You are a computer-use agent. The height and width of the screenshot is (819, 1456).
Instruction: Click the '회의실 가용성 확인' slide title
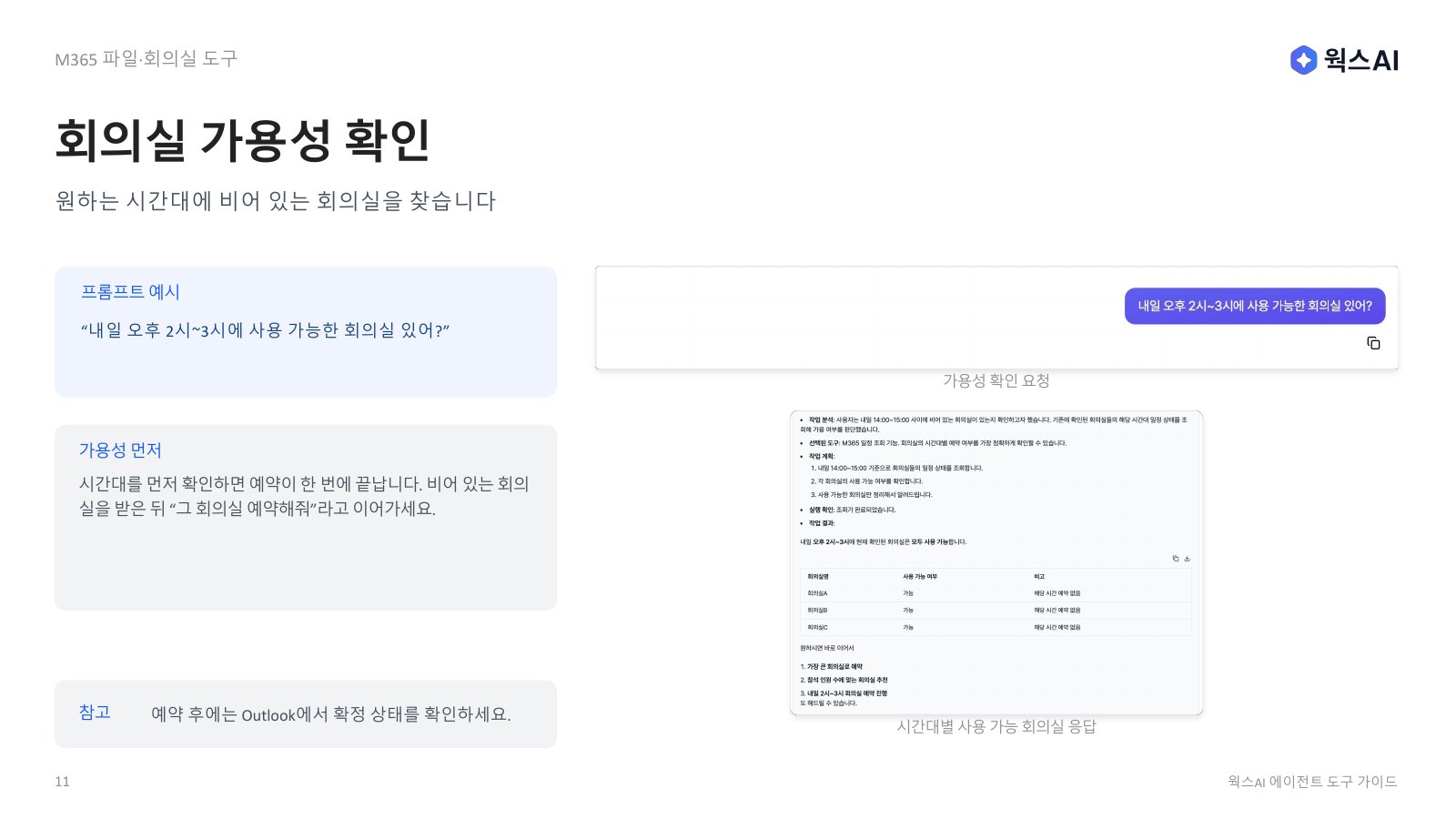click(x=243, y=141)
